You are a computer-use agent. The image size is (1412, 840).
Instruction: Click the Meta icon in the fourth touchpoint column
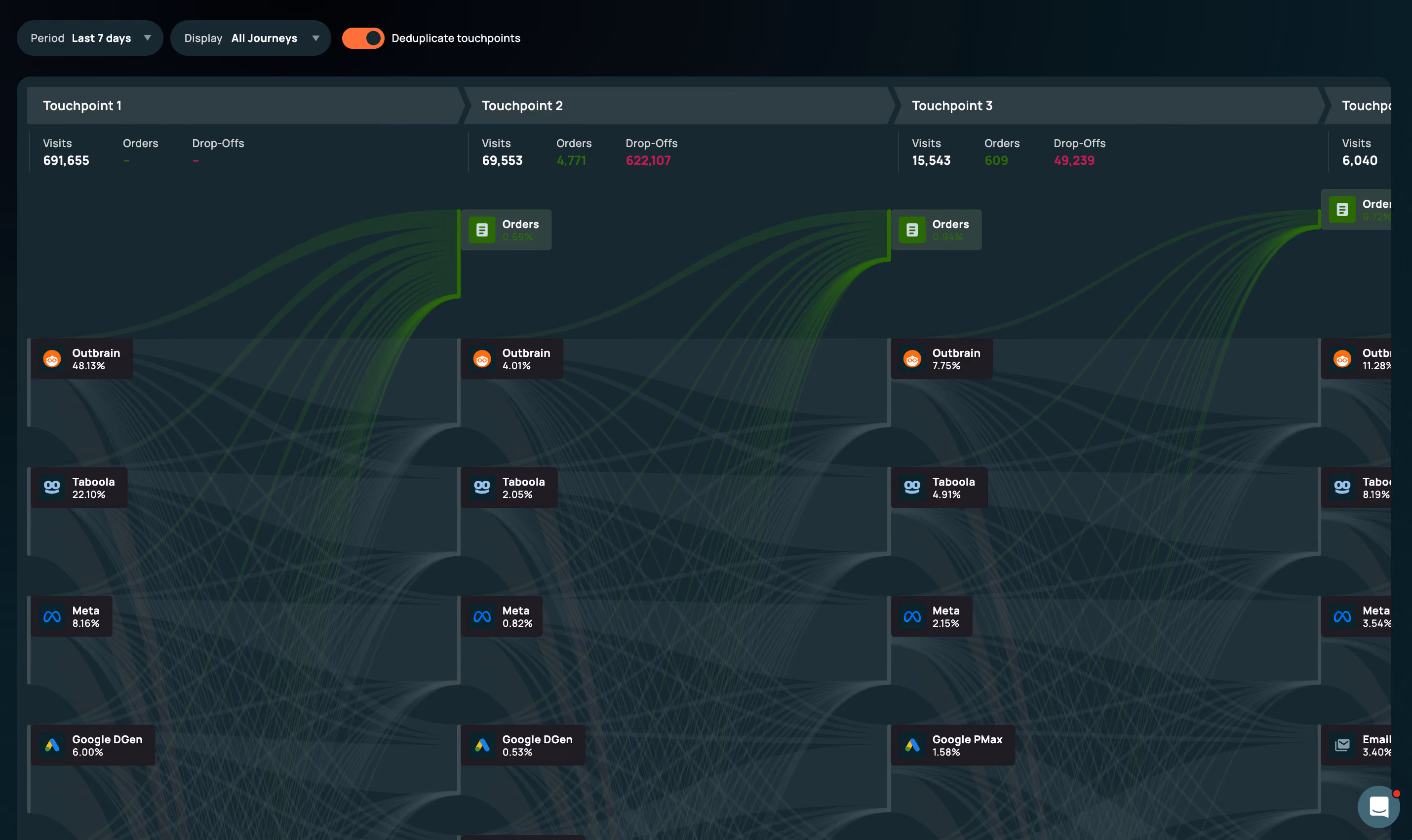[x=1342, y=616]
